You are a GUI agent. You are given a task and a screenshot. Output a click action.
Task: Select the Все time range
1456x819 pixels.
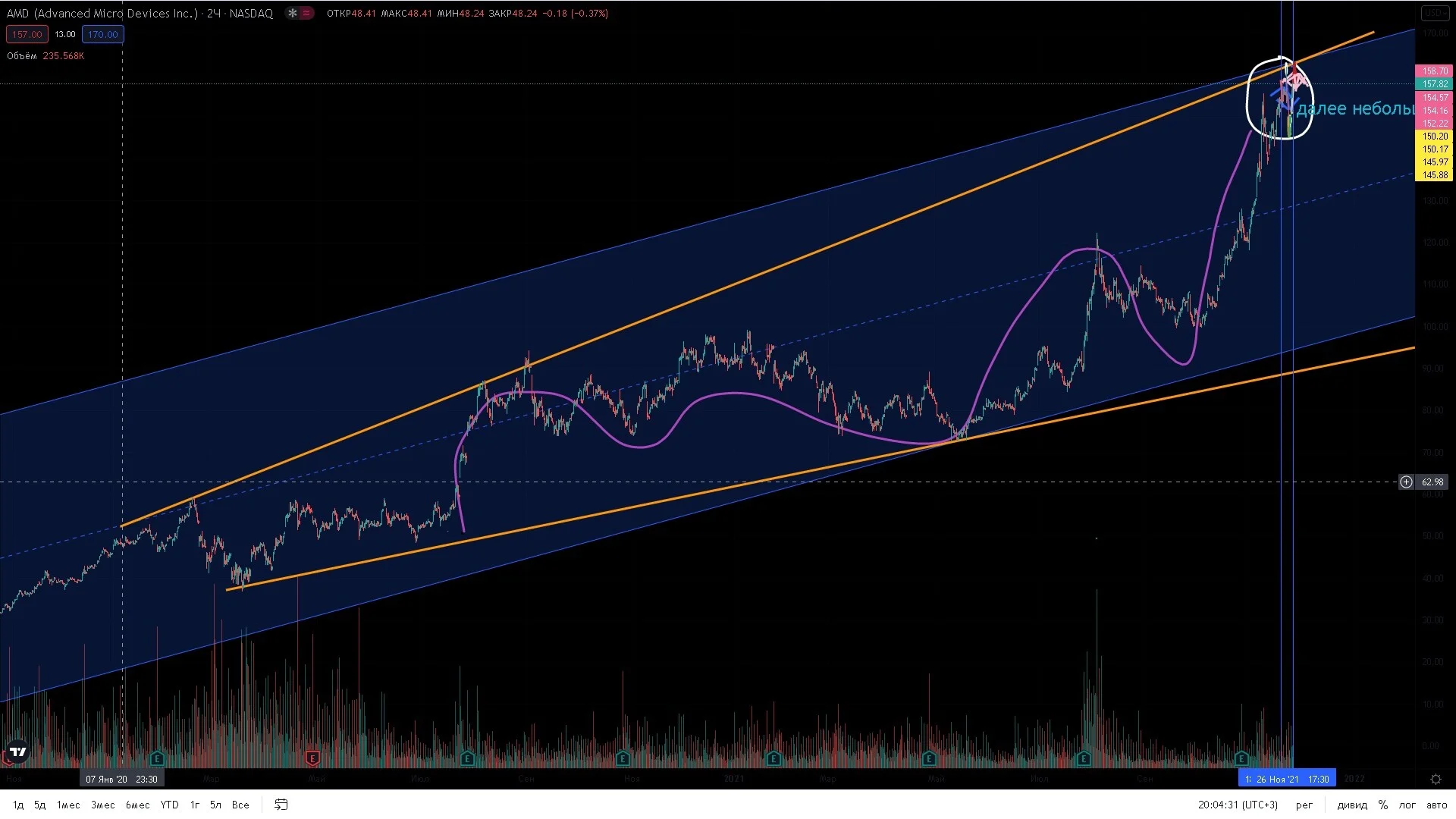[240, 805]
